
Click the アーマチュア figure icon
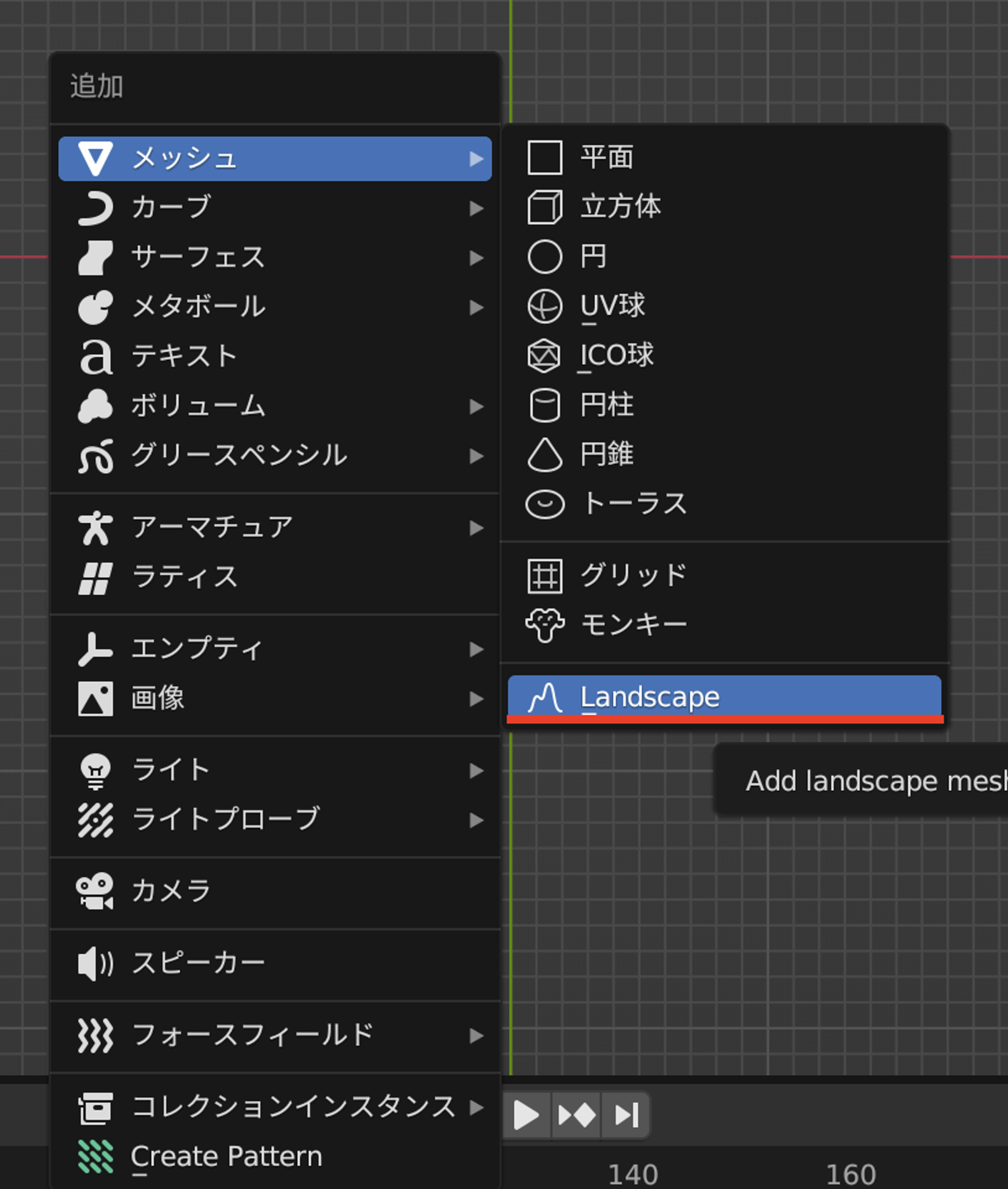pos(95,528)
